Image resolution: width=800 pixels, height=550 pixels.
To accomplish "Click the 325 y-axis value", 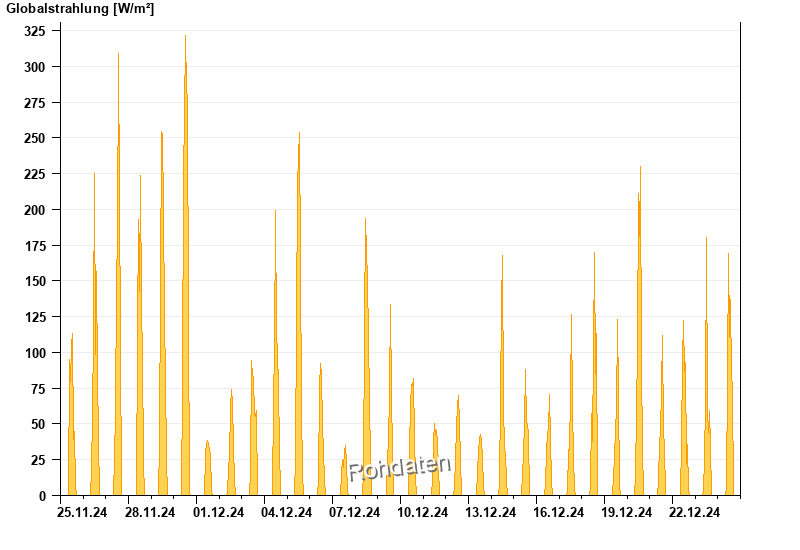I will coord(35,31).
